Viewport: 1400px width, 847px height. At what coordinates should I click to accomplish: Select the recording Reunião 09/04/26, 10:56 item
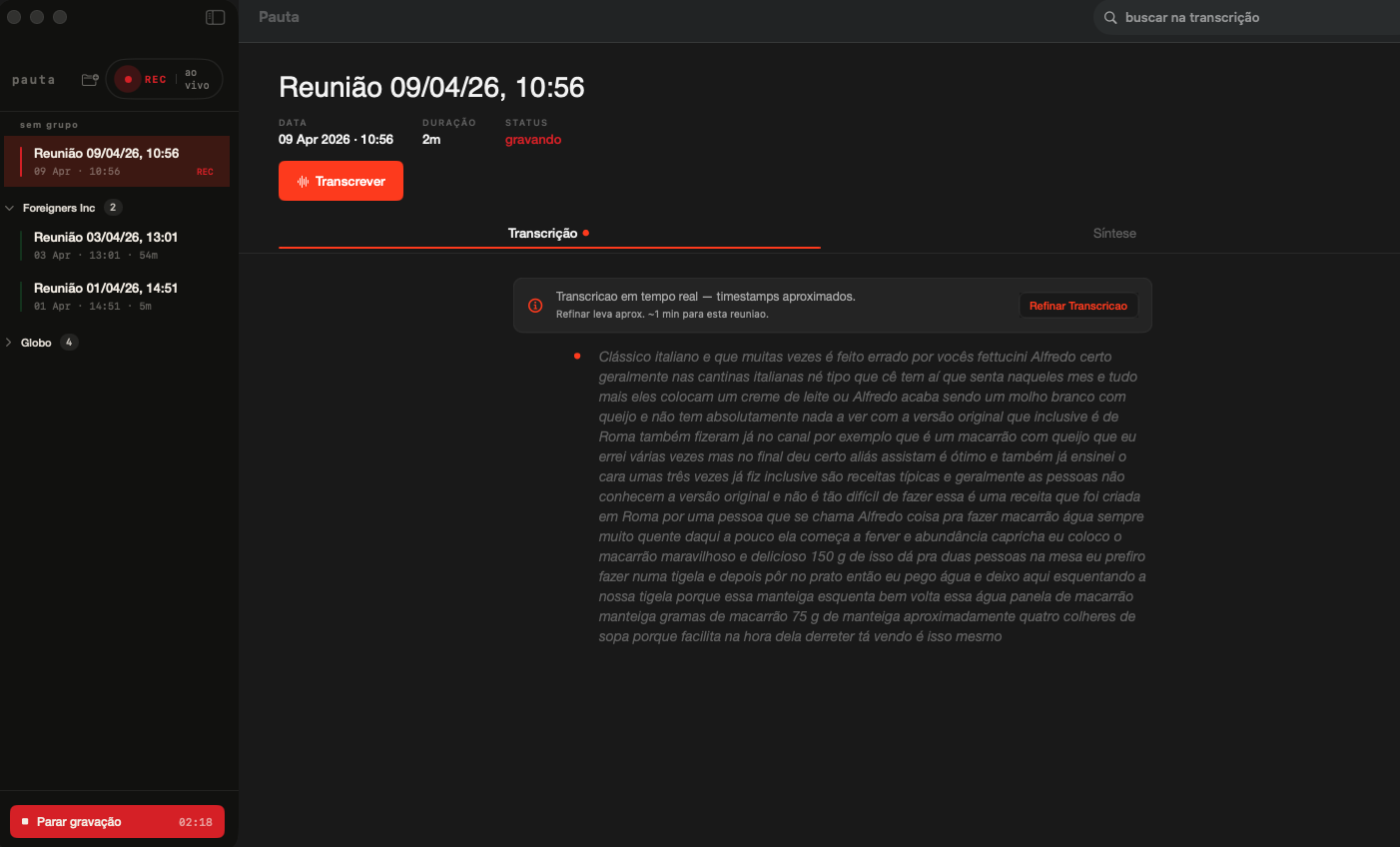106,161
